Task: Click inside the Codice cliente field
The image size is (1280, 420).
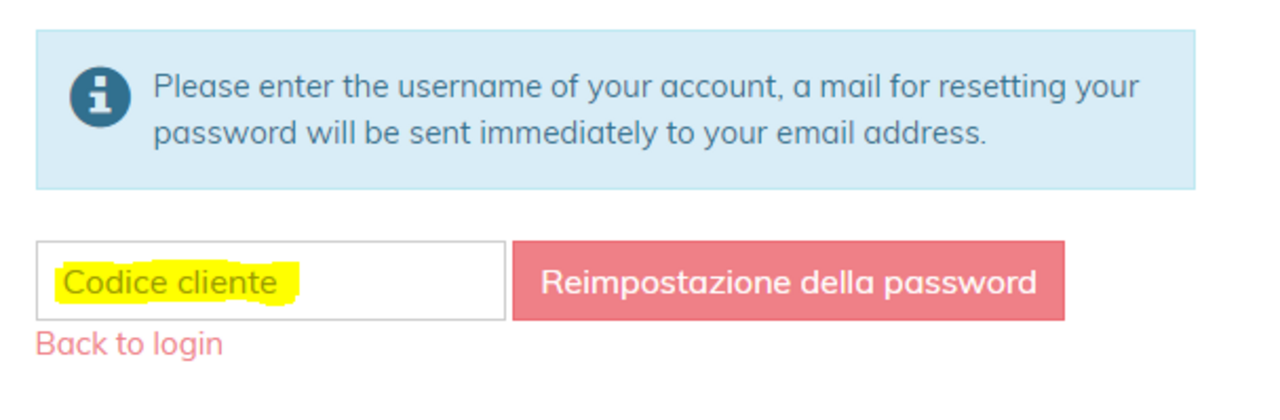Action: (x=270, y=281)
